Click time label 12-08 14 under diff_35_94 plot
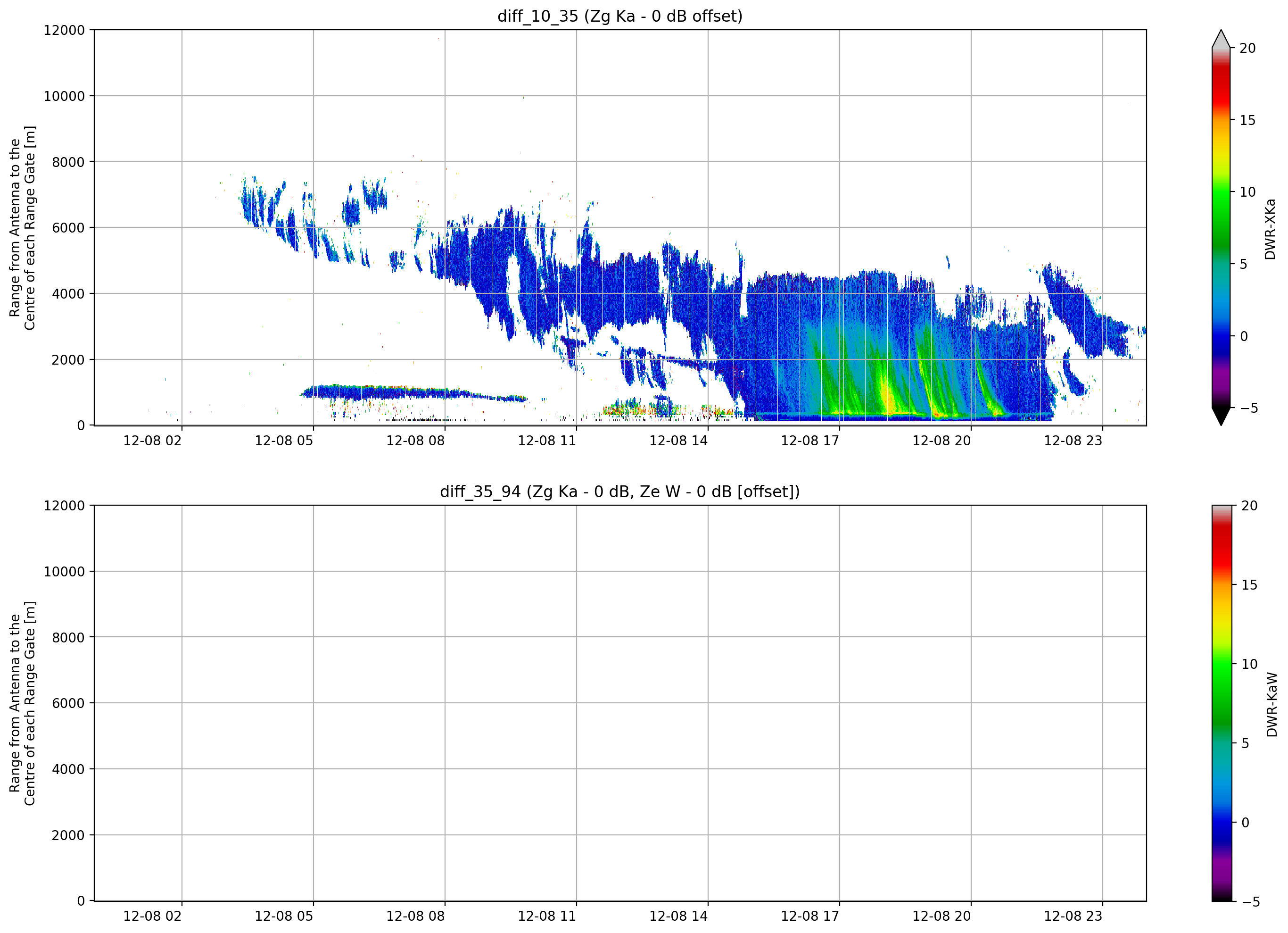Viewport: 1288px width, 933px height. (678, 916)
